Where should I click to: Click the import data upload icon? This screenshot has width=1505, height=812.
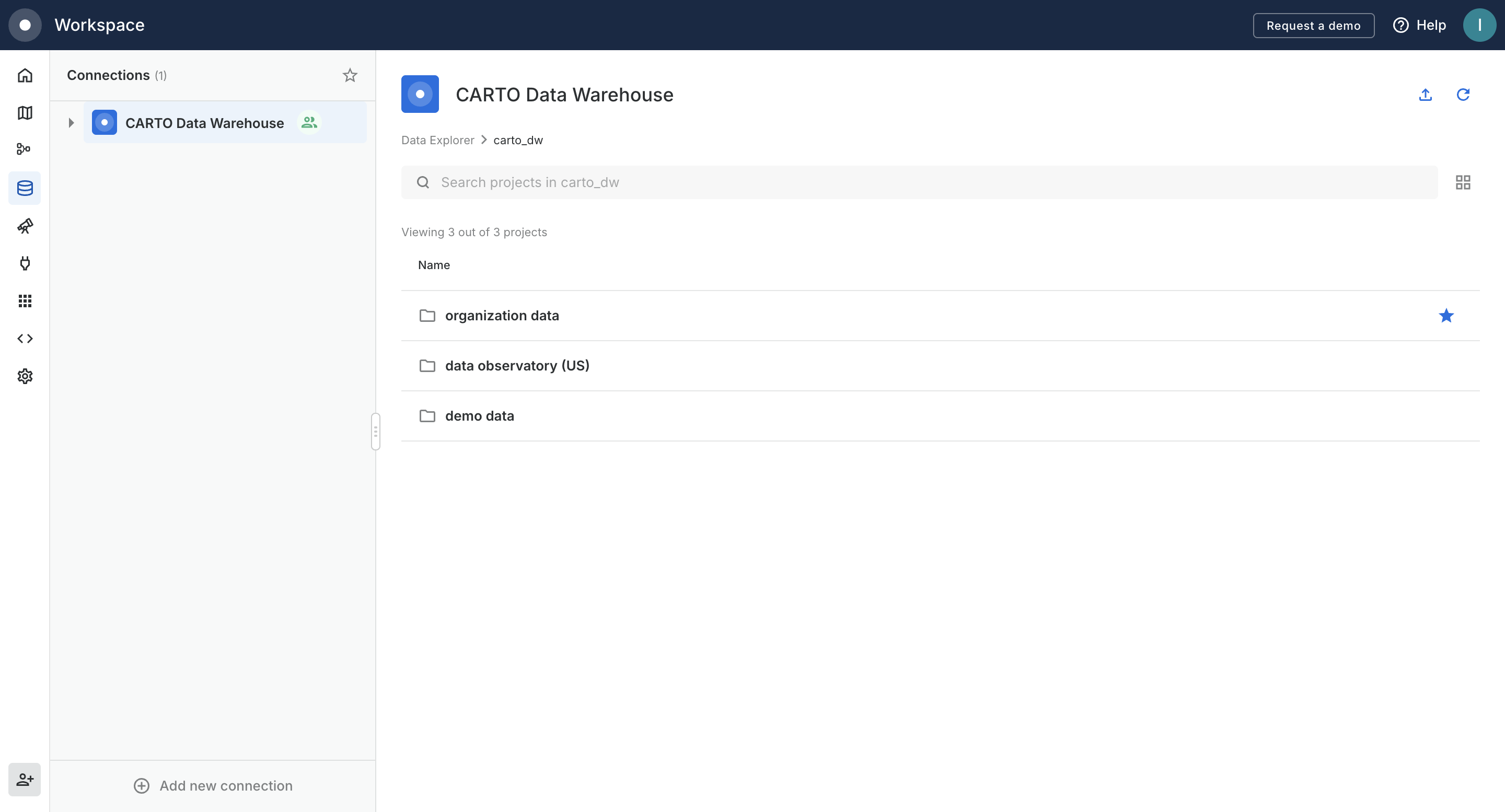point(1426,95)
